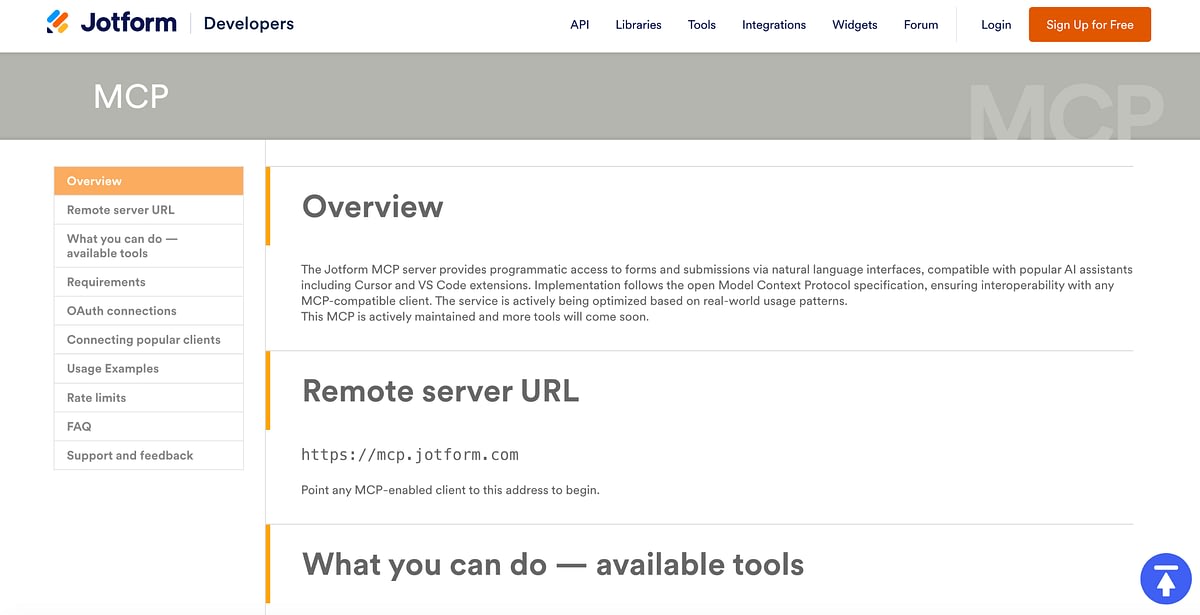Open the Widgets menu item
The width and height of the screenshot is (1200, 615).
pos(855,25)
